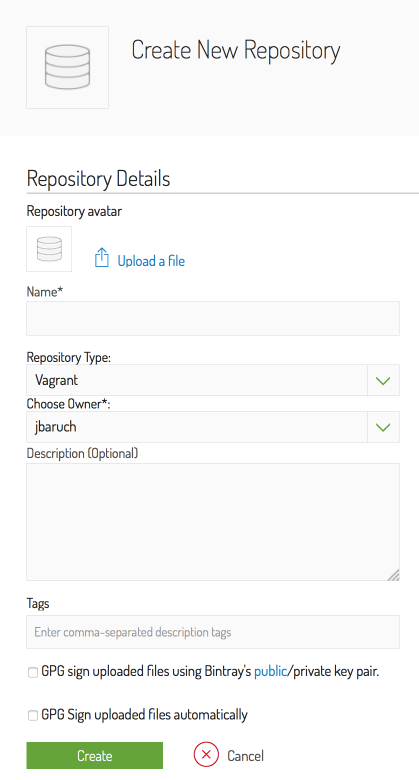This screenshot has width=419, height=780.
Task: Open the Upload a file link
Action: (151, 261)
